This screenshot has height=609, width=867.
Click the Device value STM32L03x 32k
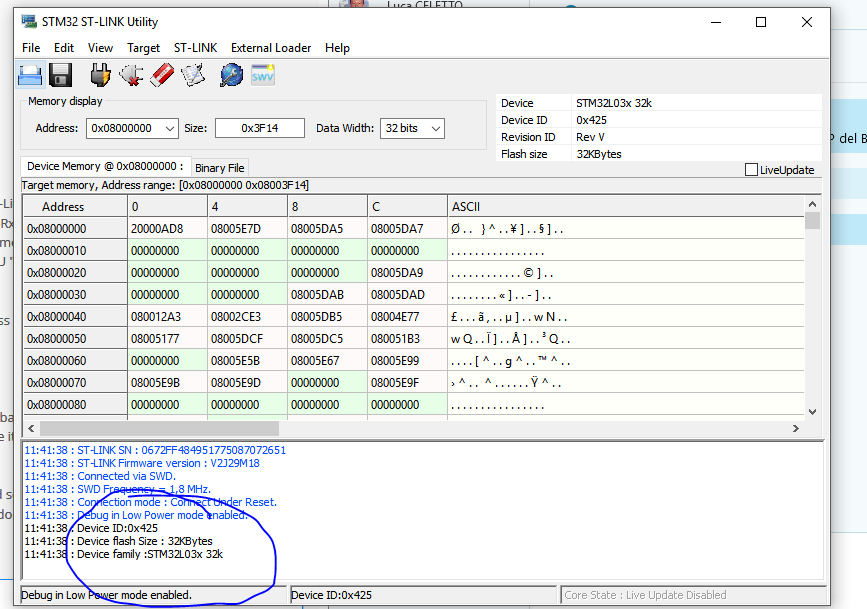click(x=614, y=103)
